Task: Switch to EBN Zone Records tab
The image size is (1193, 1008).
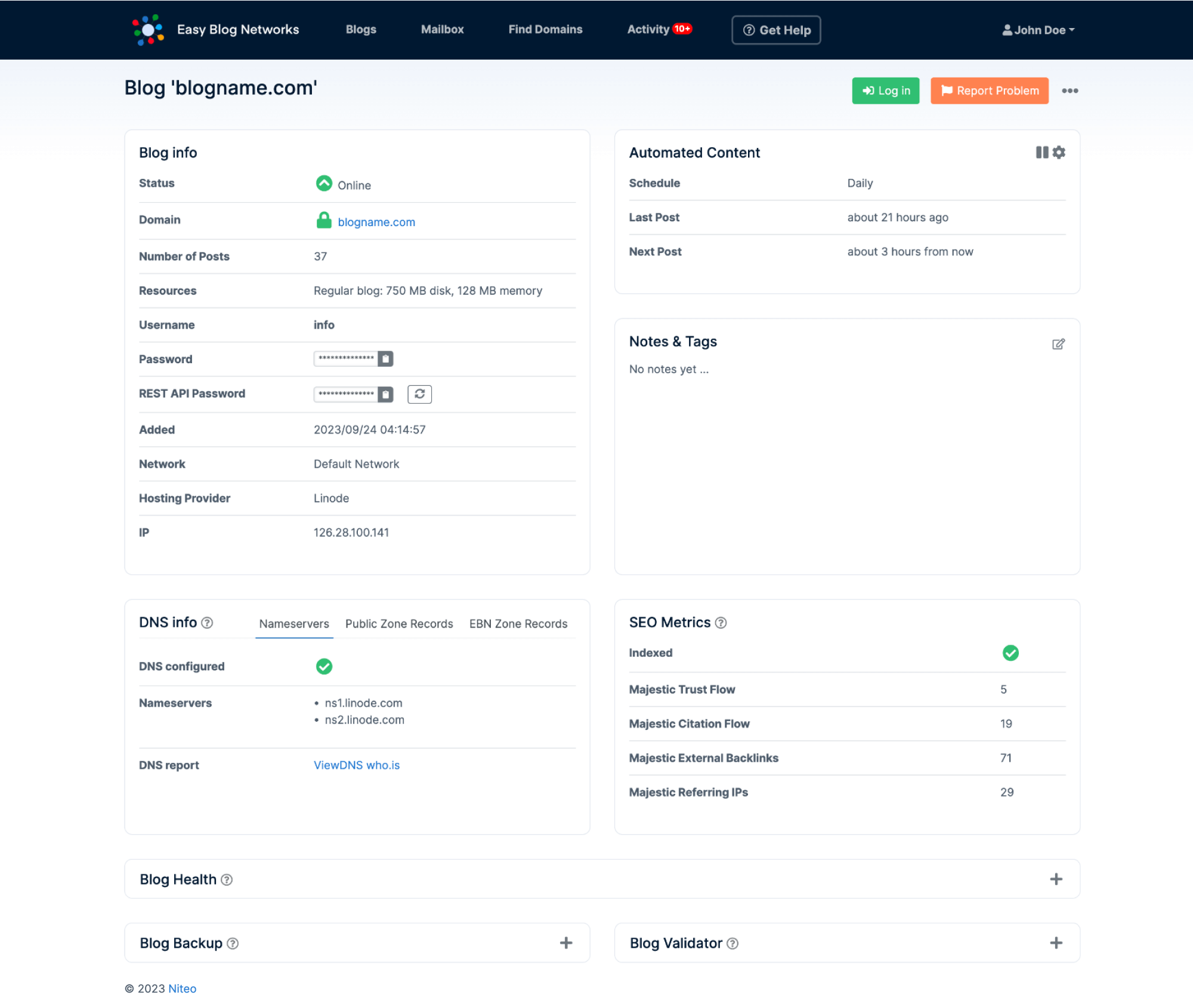Action: point(518,624)
